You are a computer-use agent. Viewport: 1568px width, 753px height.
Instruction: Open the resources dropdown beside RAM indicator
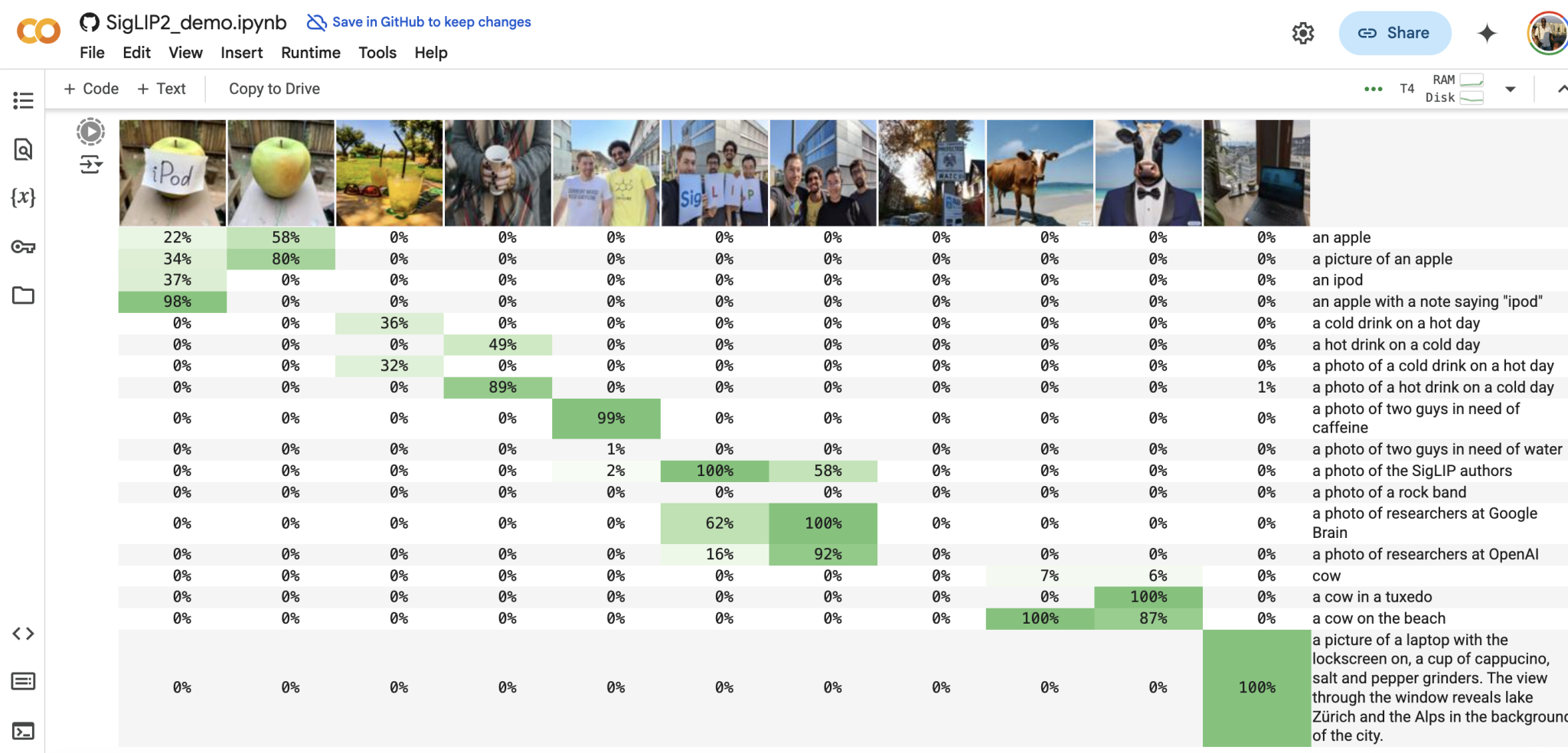1510,89
